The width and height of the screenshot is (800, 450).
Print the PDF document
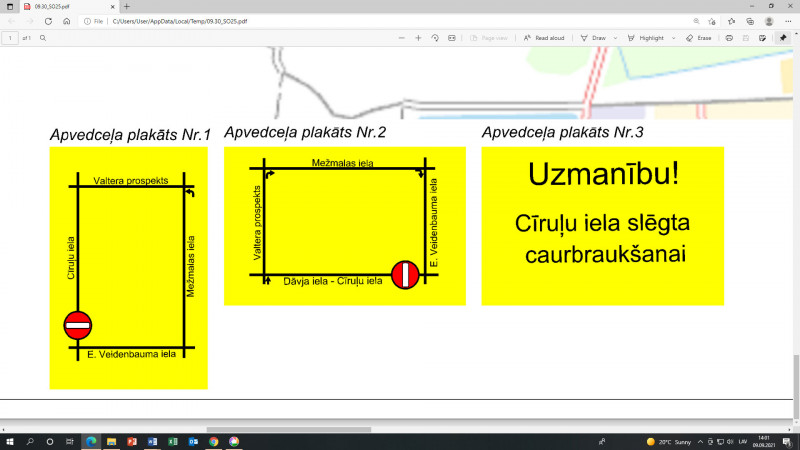[729, 37]
